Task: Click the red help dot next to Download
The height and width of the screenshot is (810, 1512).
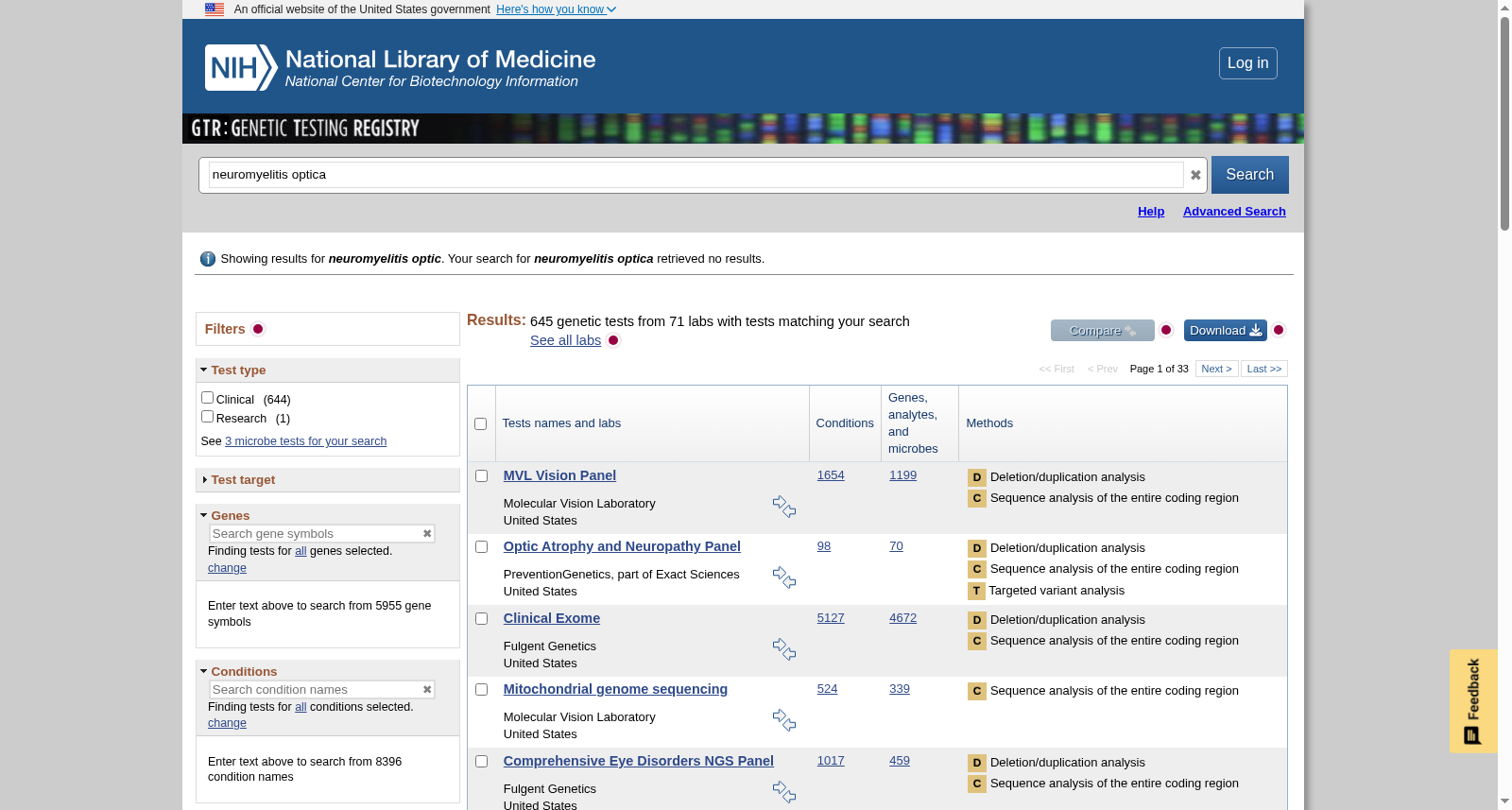Action: coord(1279,330)
